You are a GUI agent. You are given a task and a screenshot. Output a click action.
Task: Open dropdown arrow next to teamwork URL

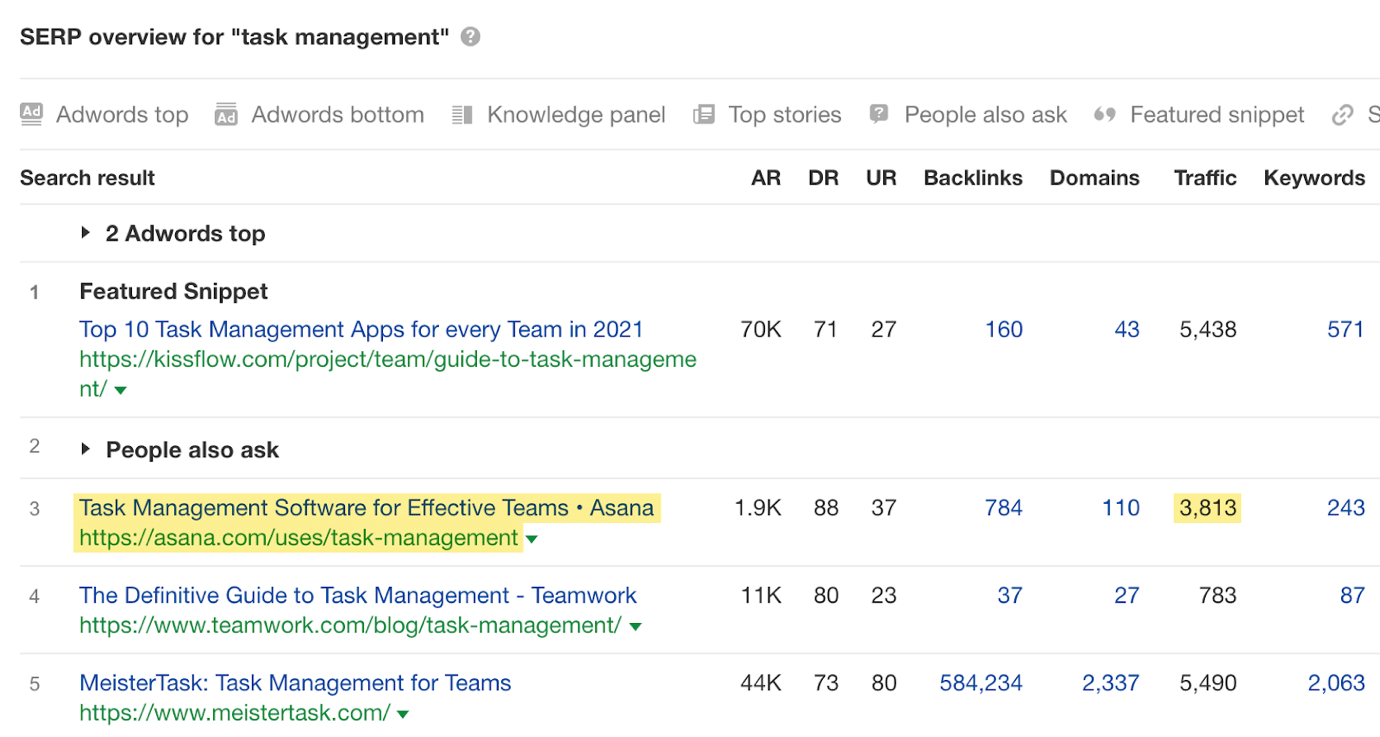tap(635, 627)
